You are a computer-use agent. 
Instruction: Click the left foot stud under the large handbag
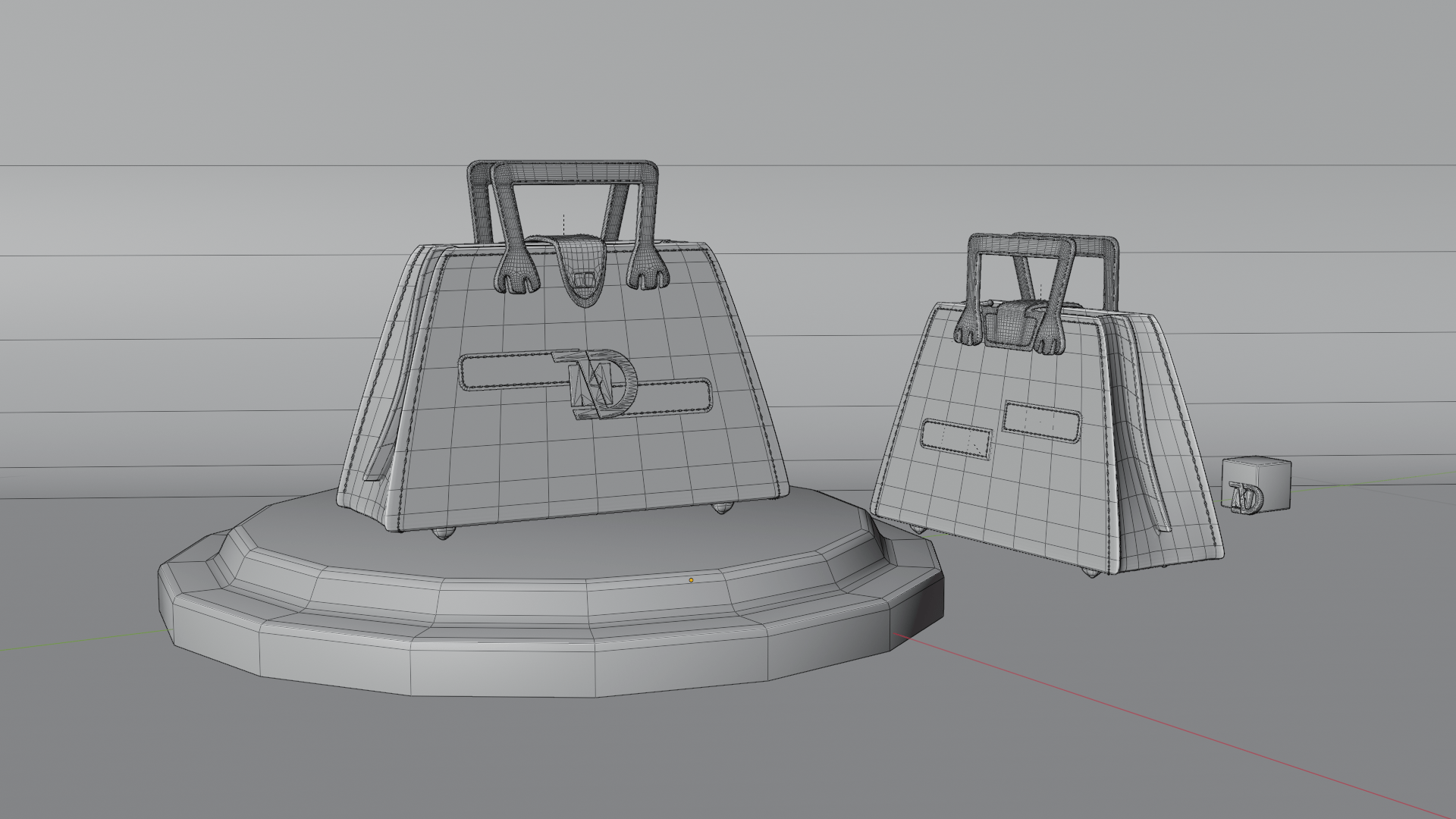click(444, 534)
